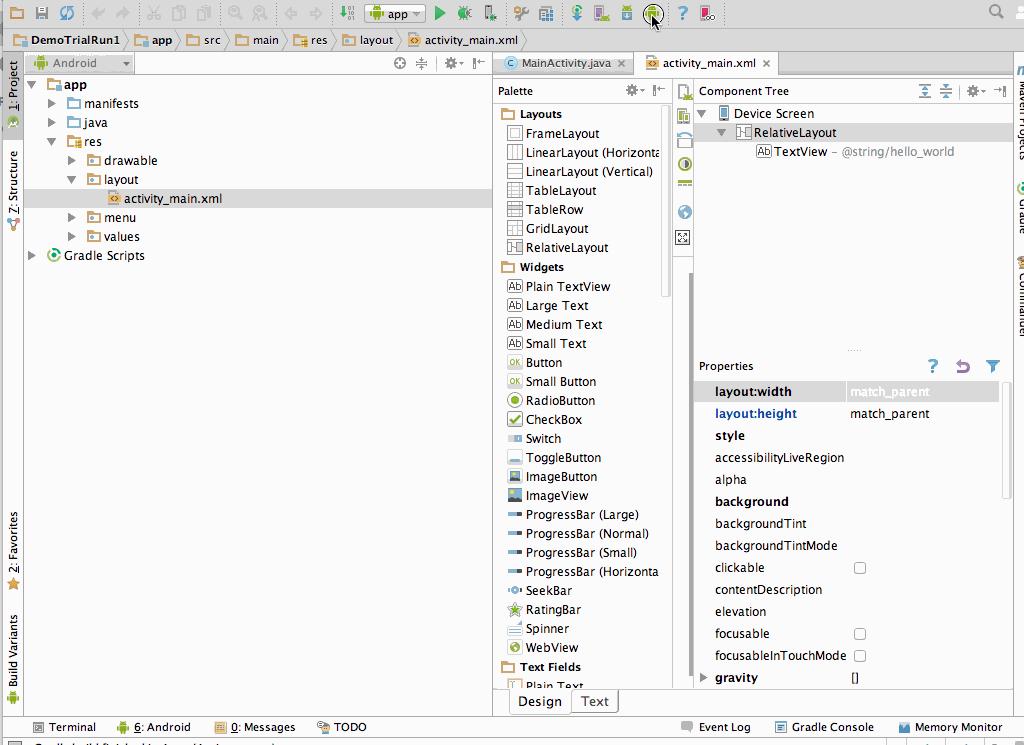Expand the Gradle Scripts node
The height and width of the screenshot is (745, 1024).
31,256
